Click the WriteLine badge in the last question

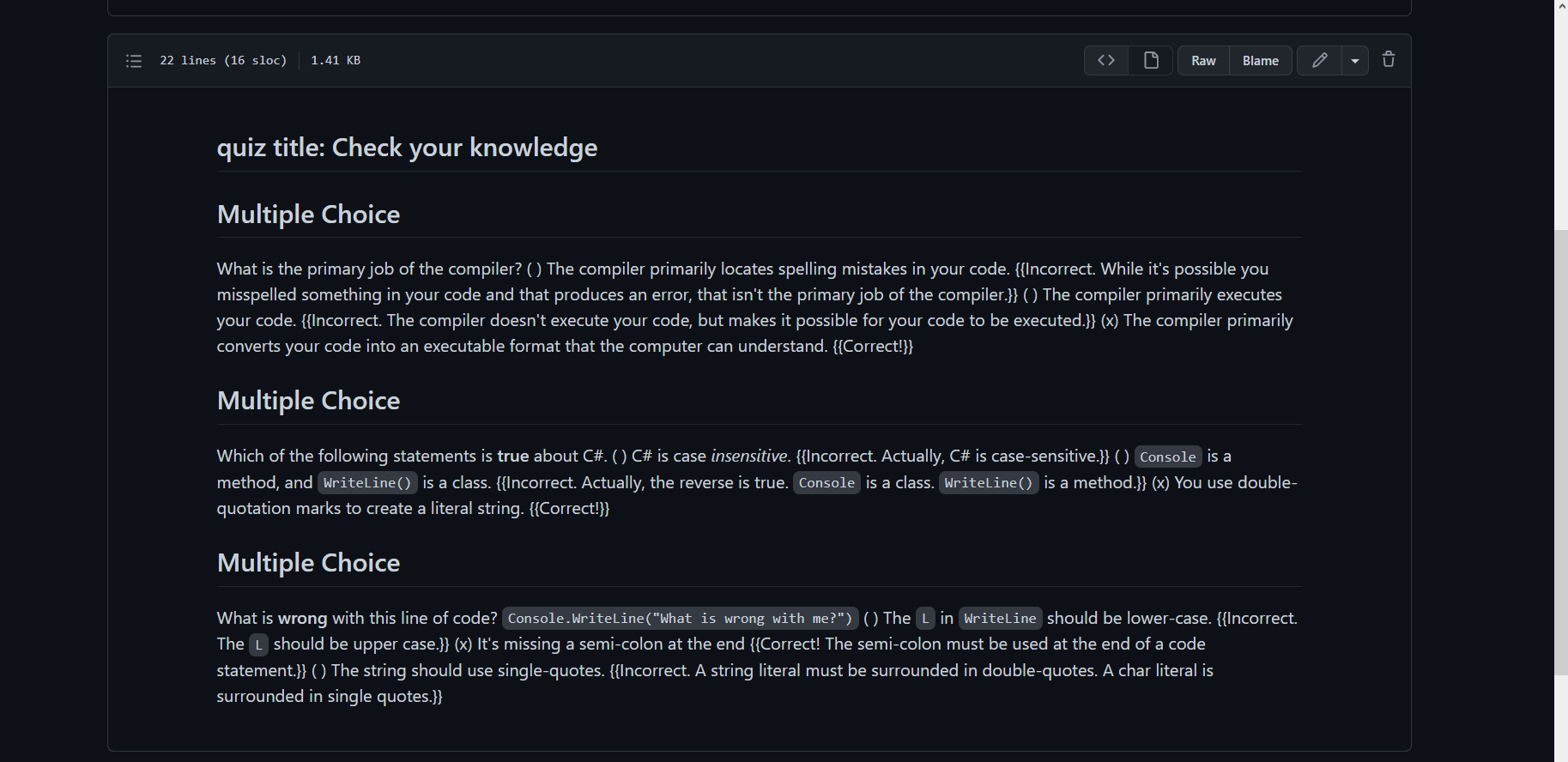(999, 618)
